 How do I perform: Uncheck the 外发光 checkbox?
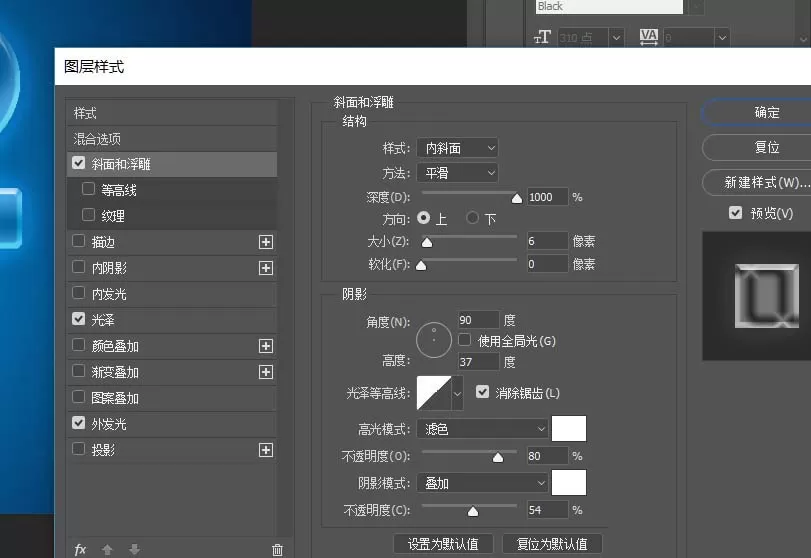(79, 423)
